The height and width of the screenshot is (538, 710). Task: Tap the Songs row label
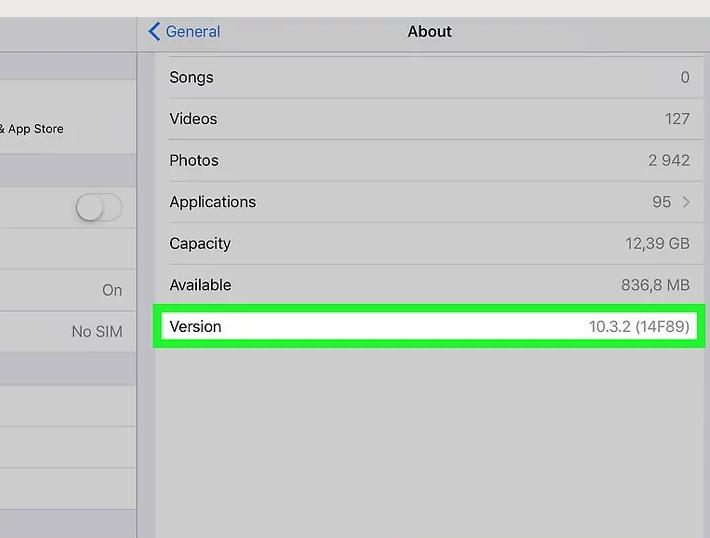(191, 77)
